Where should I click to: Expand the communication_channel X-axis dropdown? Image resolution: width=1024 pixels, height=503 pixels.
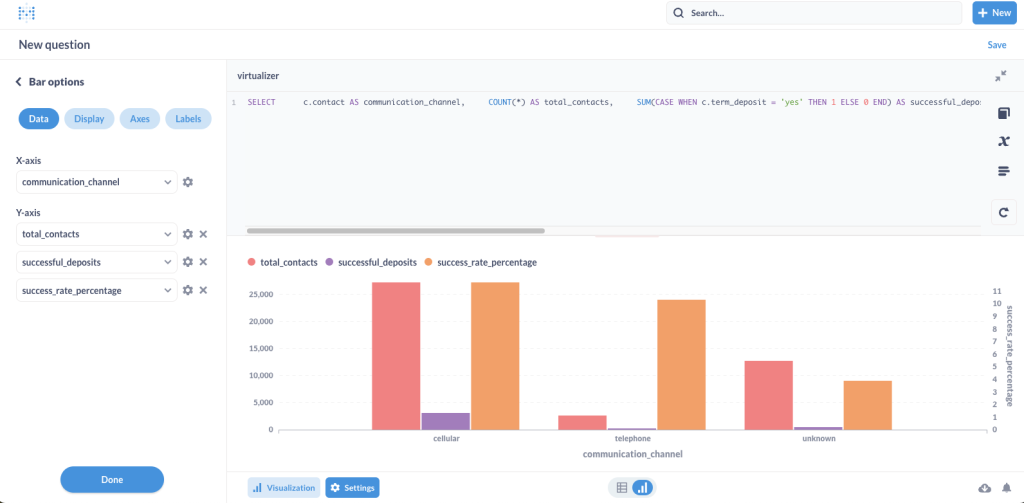(x=167, y=182)
